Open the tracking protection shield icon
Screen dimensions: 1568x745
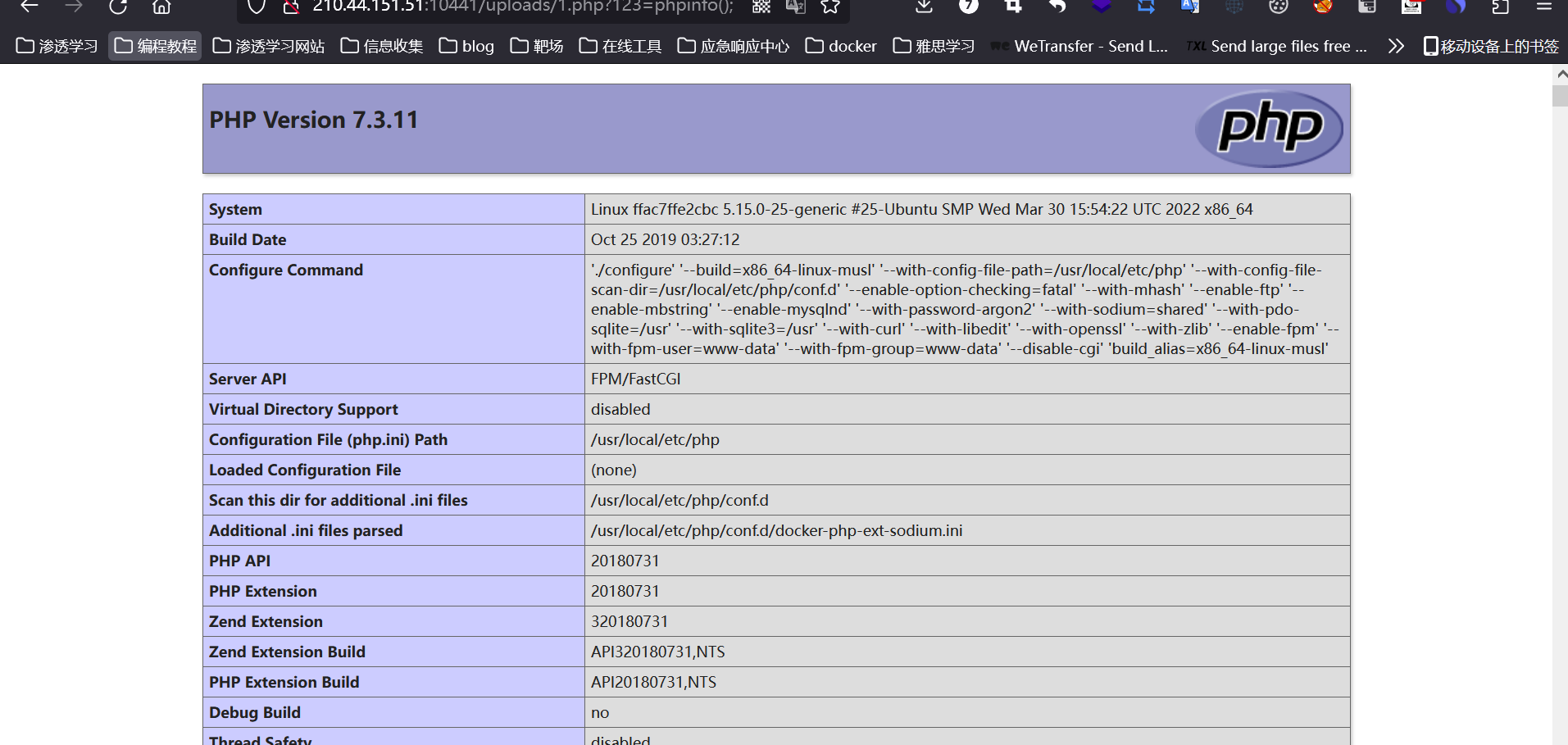point(257,7)
